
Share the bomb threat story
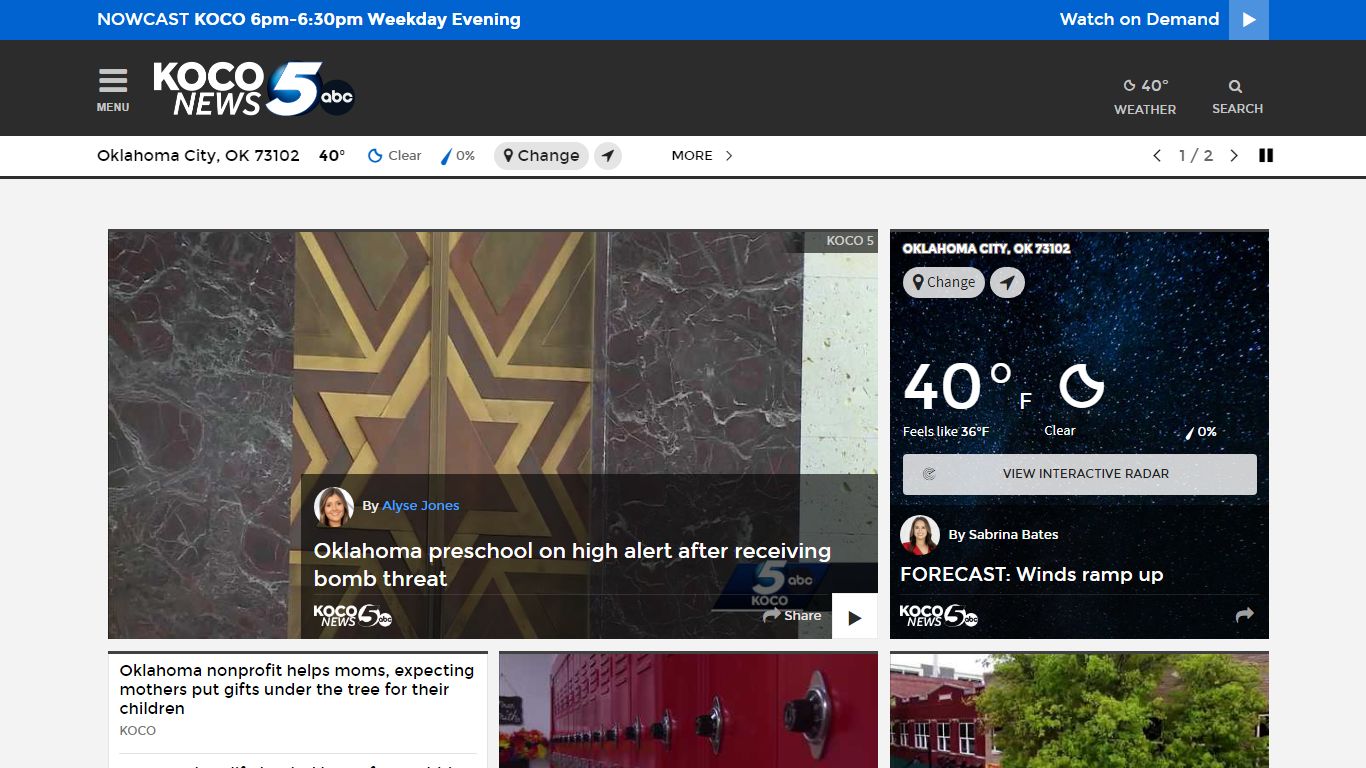(792, 616)
